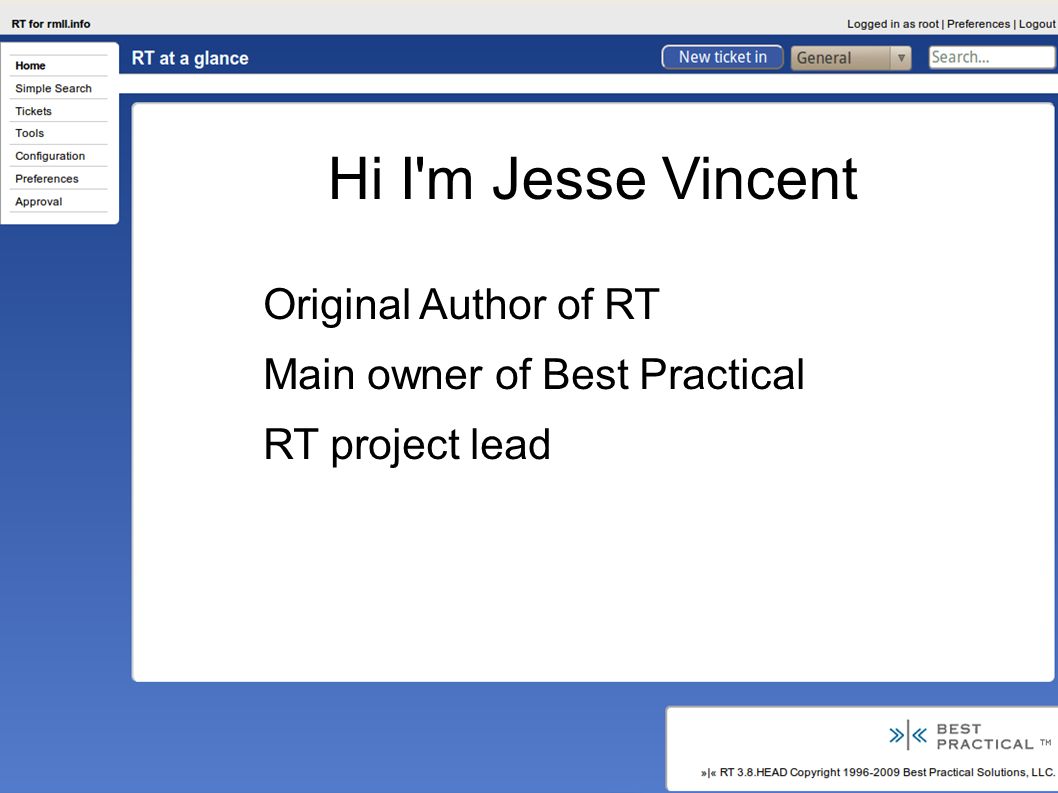Open the Approval sidebar item
Image resolution: width=1058 pixels, height=793 pixels.
[x=38, y=201]
